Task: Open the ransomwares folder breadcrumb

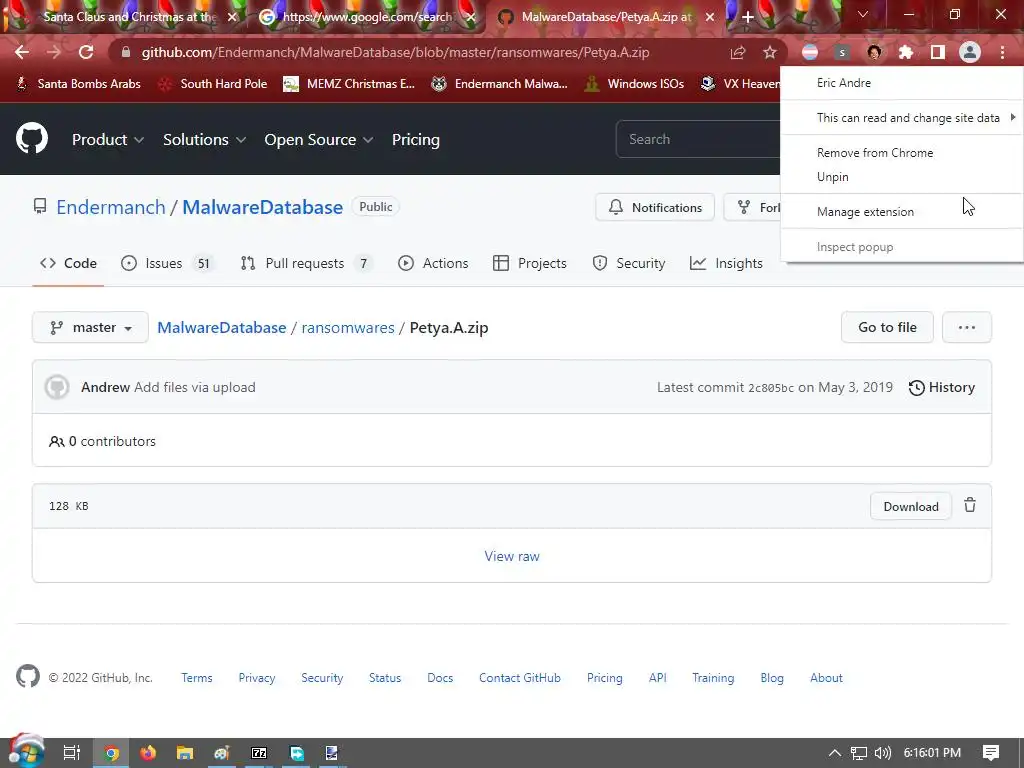Action: (x=347, y=327)
